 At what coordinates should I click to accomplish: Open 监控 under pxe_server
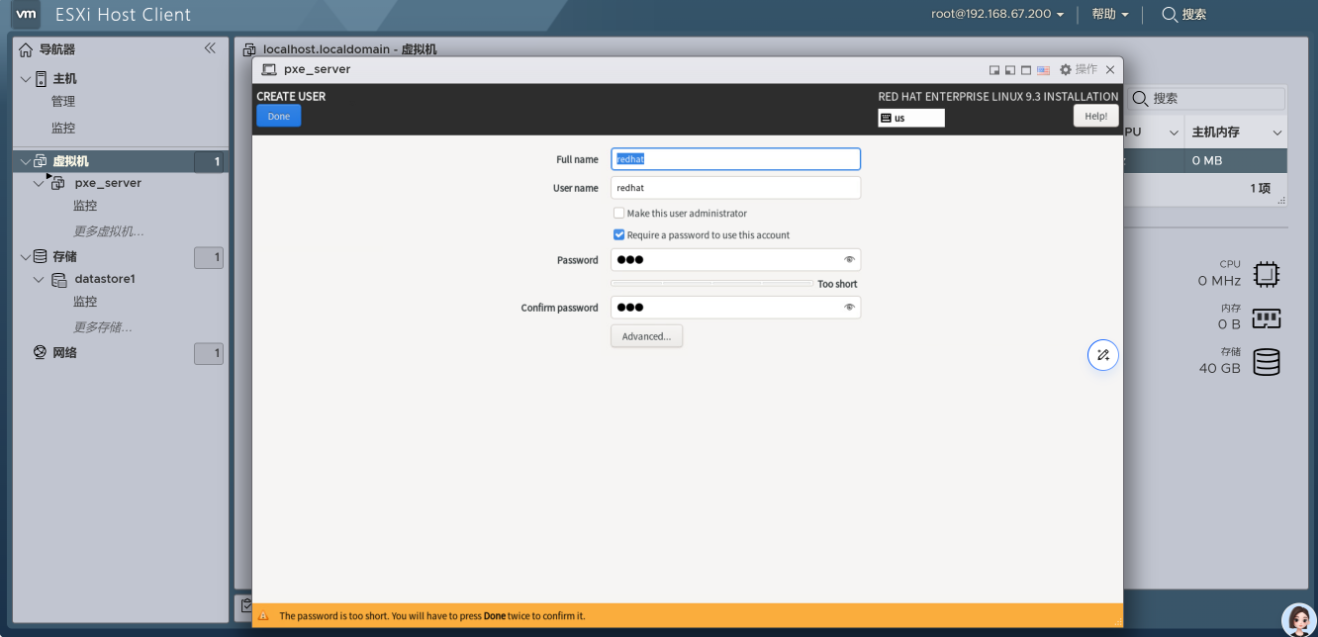tap(85, 206)
